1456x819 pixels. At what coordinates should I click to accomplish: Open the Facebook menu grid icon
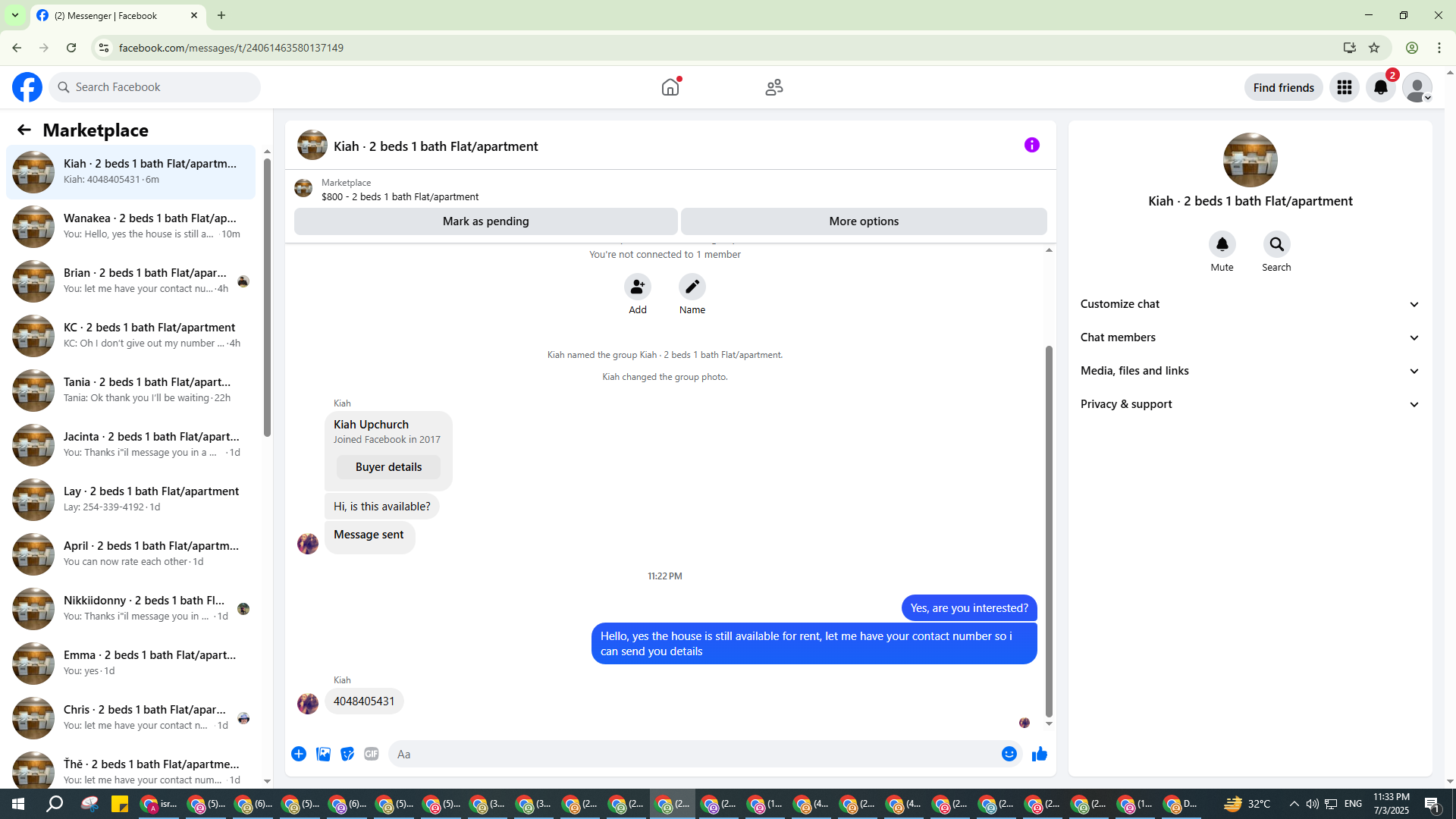coord(1344,88)
